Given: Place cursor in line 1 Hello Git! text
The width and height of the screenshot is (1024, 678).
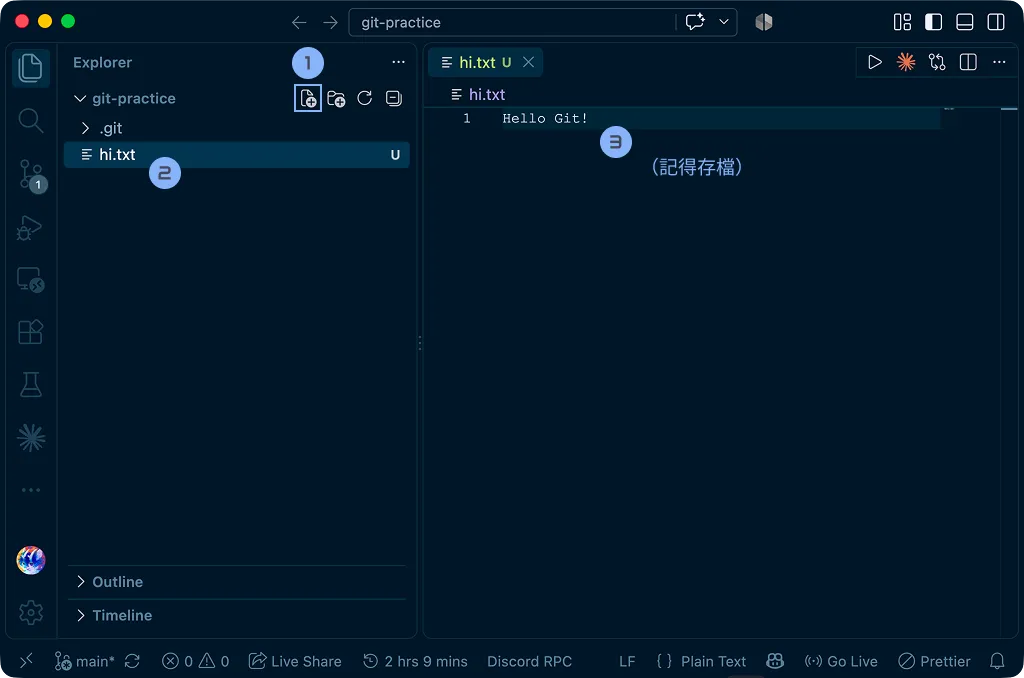Looking at the screenshot, I should (545, 119).
